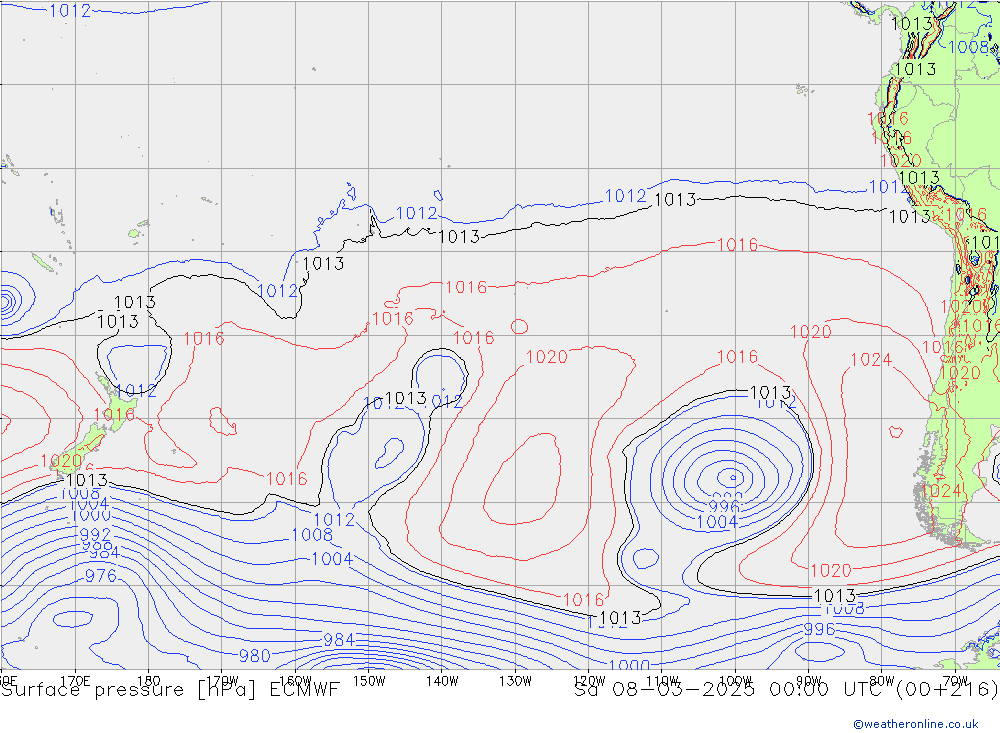
Task: Click the blue 984 label above 150W
Action: (339, 640)
